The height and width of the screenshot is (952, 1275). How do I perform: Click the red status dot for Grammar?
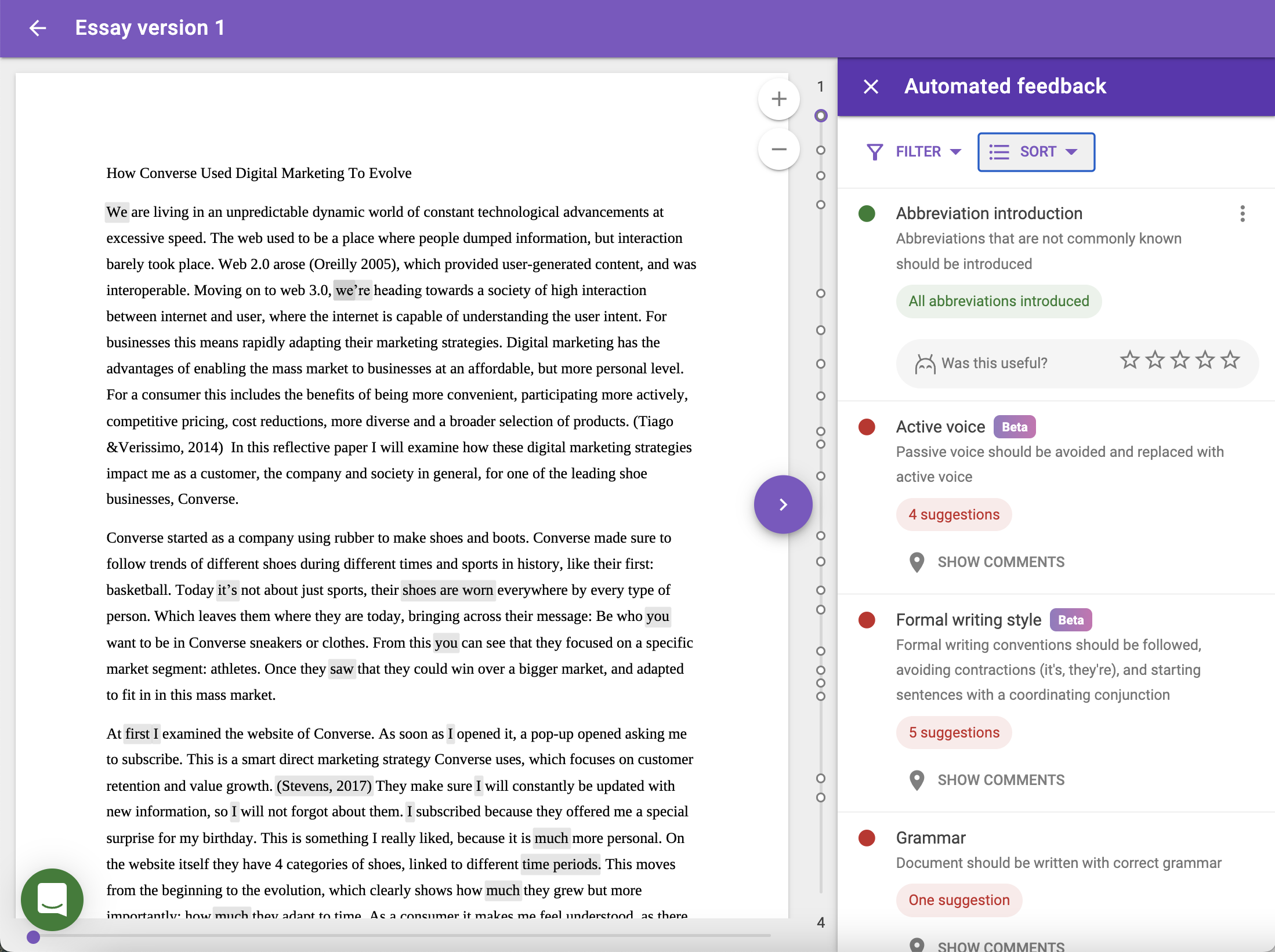pos(867,838)
